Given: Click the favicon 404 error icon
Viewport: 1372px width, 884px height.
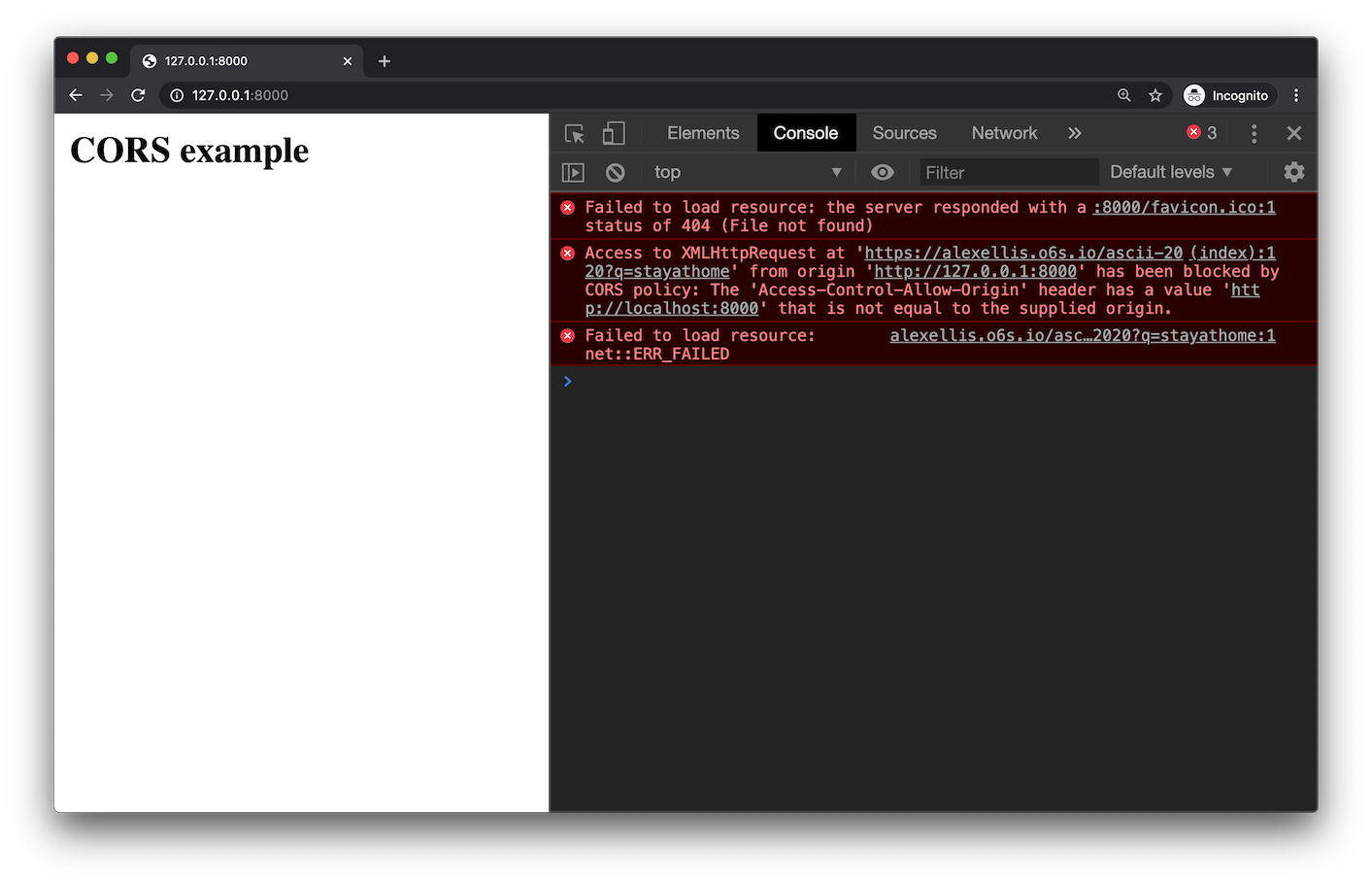Looking at the screenshot, I should pos(568,207).
